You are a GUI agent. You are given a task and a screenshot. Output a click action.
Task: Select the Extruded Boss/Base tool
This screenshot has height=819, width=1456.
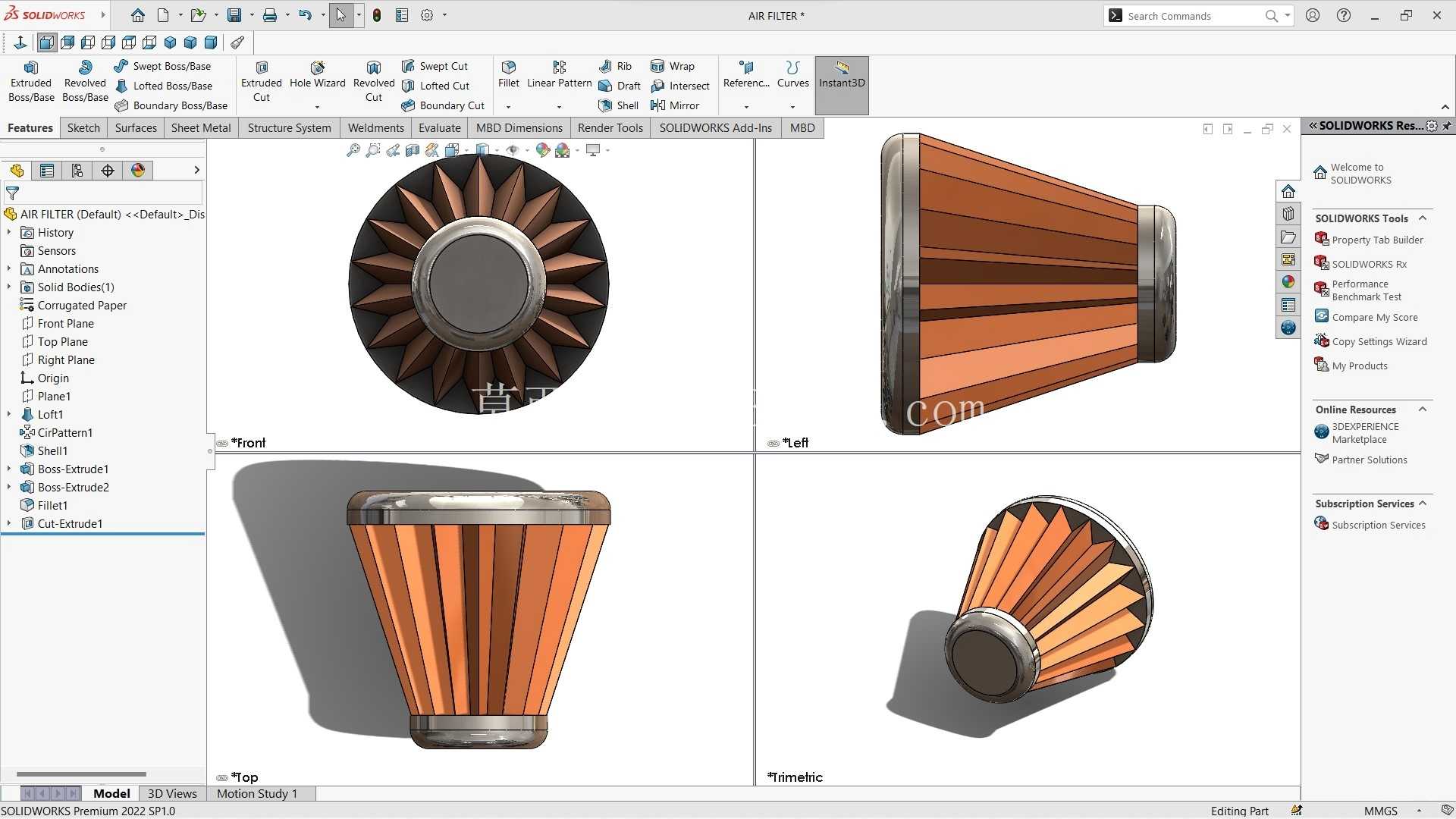[x=31, y=82]
